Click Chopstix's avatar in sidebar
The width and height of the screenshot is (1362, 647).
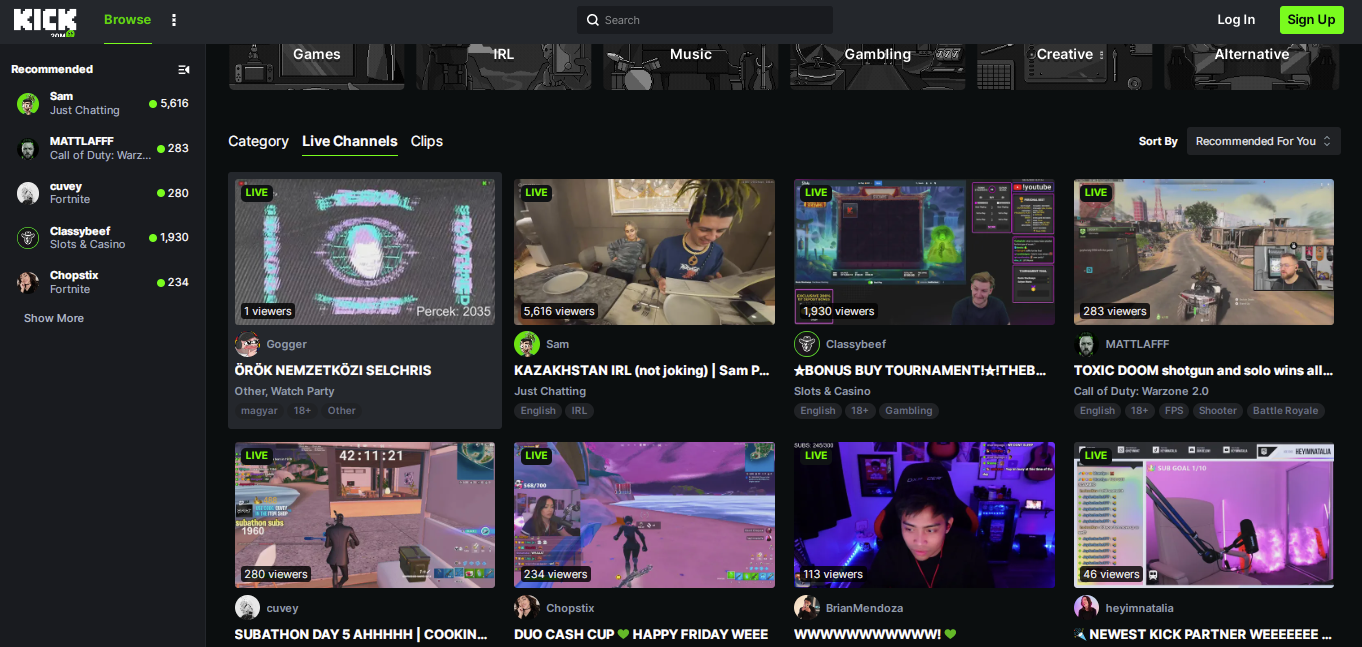[x=28, y=282]
